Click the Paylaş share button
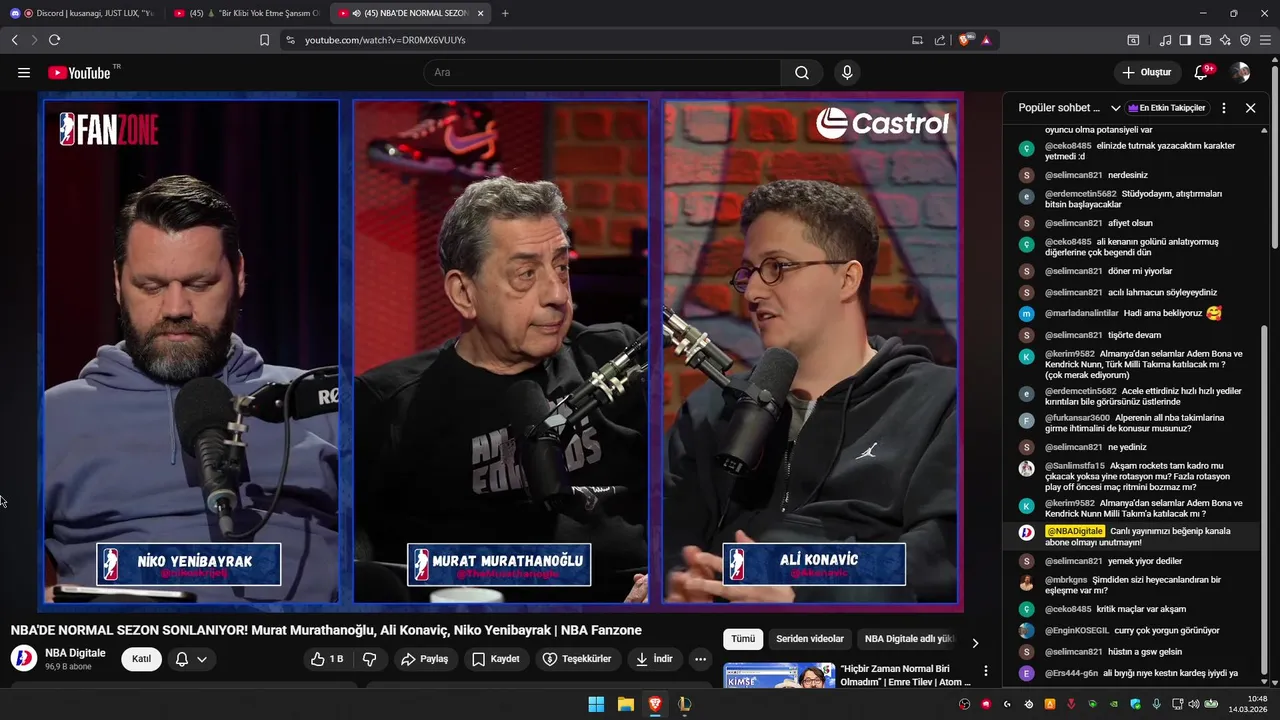The width and height of the screenshot is (1280, 720). click(x=425, y=659)
